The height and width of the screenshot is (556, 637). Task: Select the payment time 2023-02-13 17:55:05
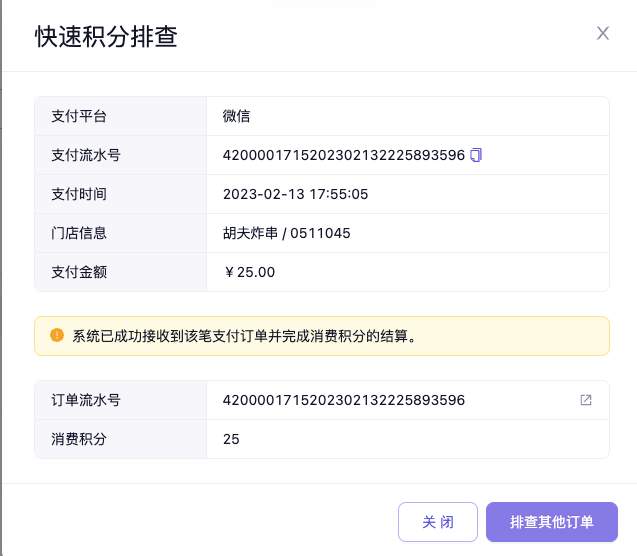(x=295, y=194)
